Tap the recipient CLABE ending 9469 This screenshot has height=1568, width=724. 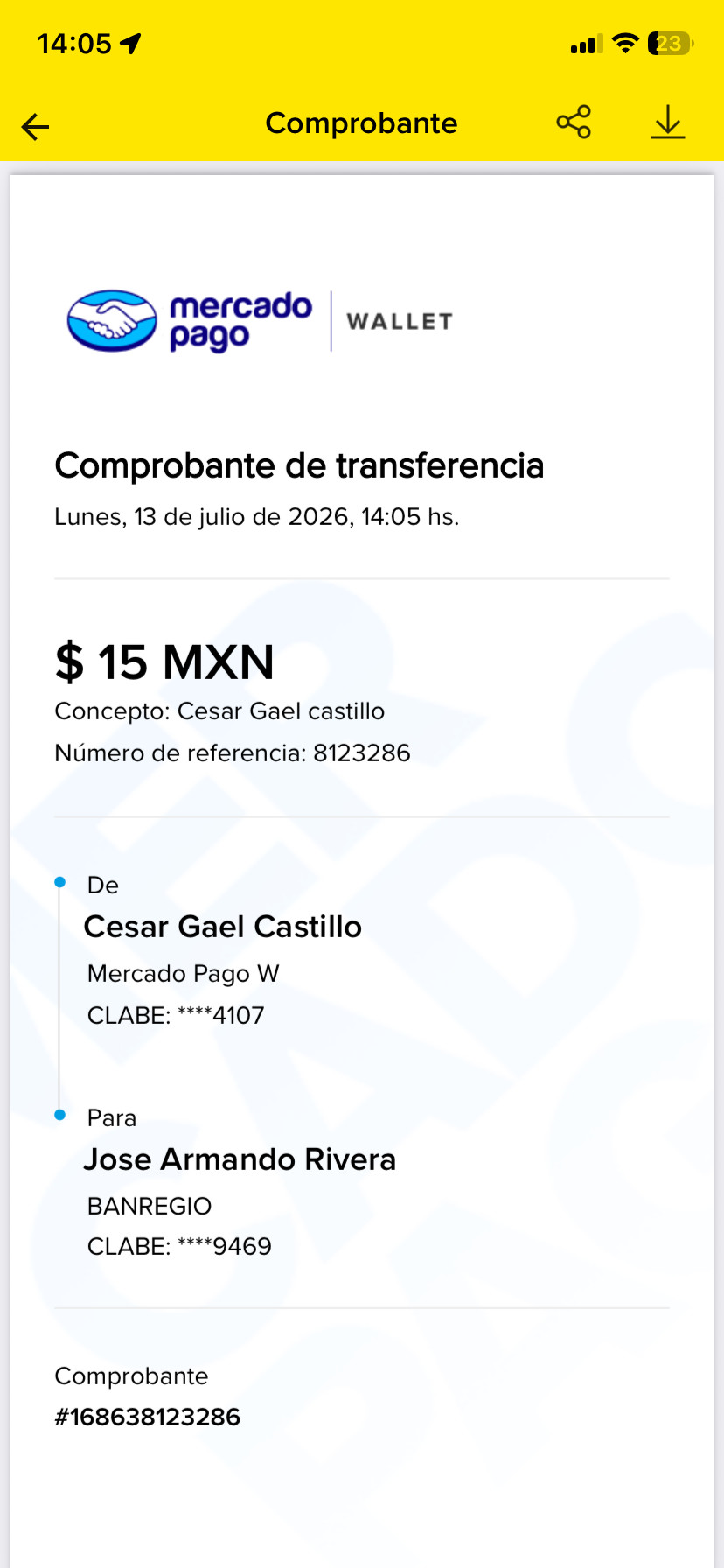[x=179, y=1246]
